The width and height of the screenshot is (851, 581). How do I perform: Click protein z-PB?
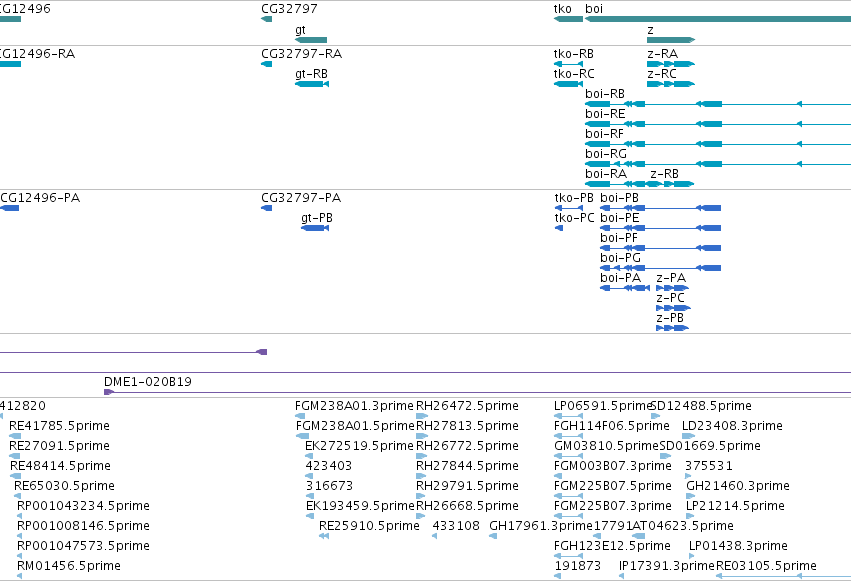pyautogui.click(x=672, y=328)
